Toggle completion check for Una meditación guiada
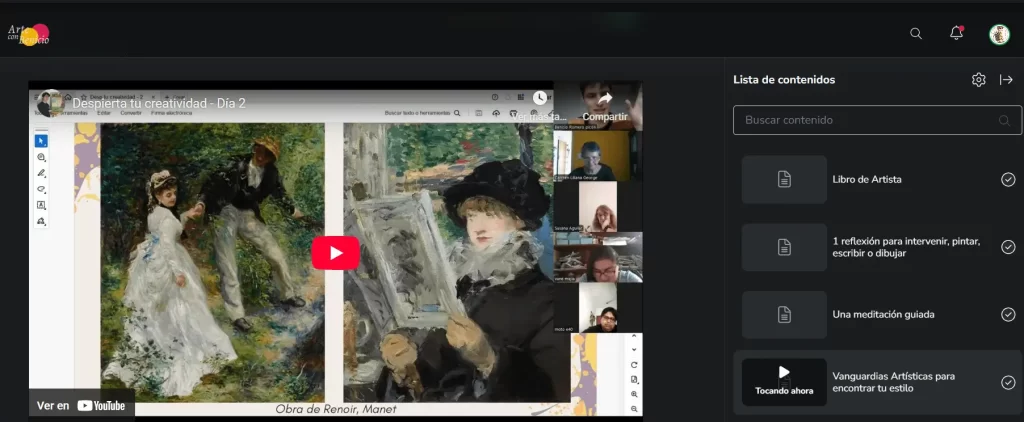This screenshot has width=1024, height=422. pos(1008,314)
